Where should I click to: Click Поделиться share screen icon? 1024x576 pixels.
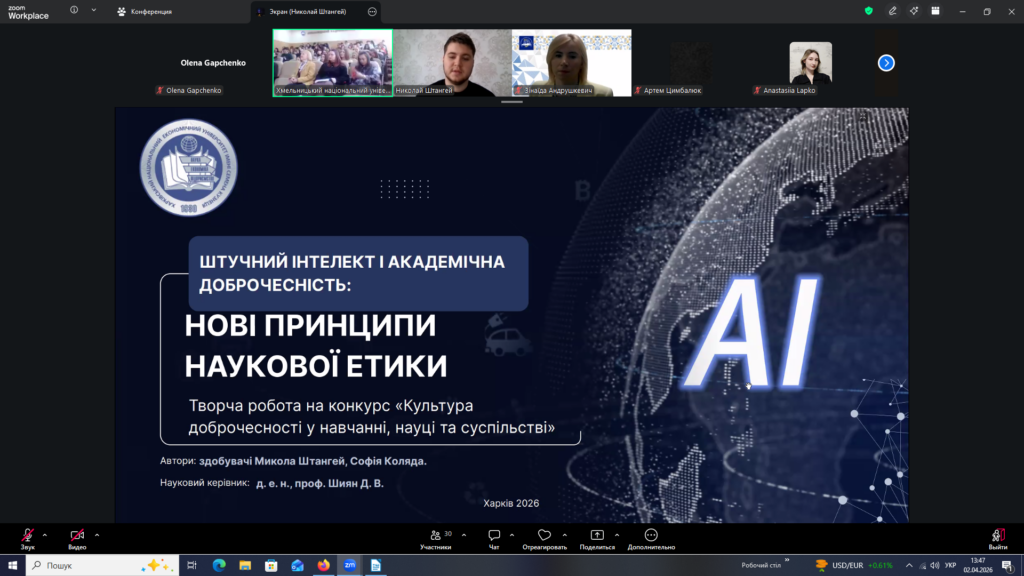597,536
